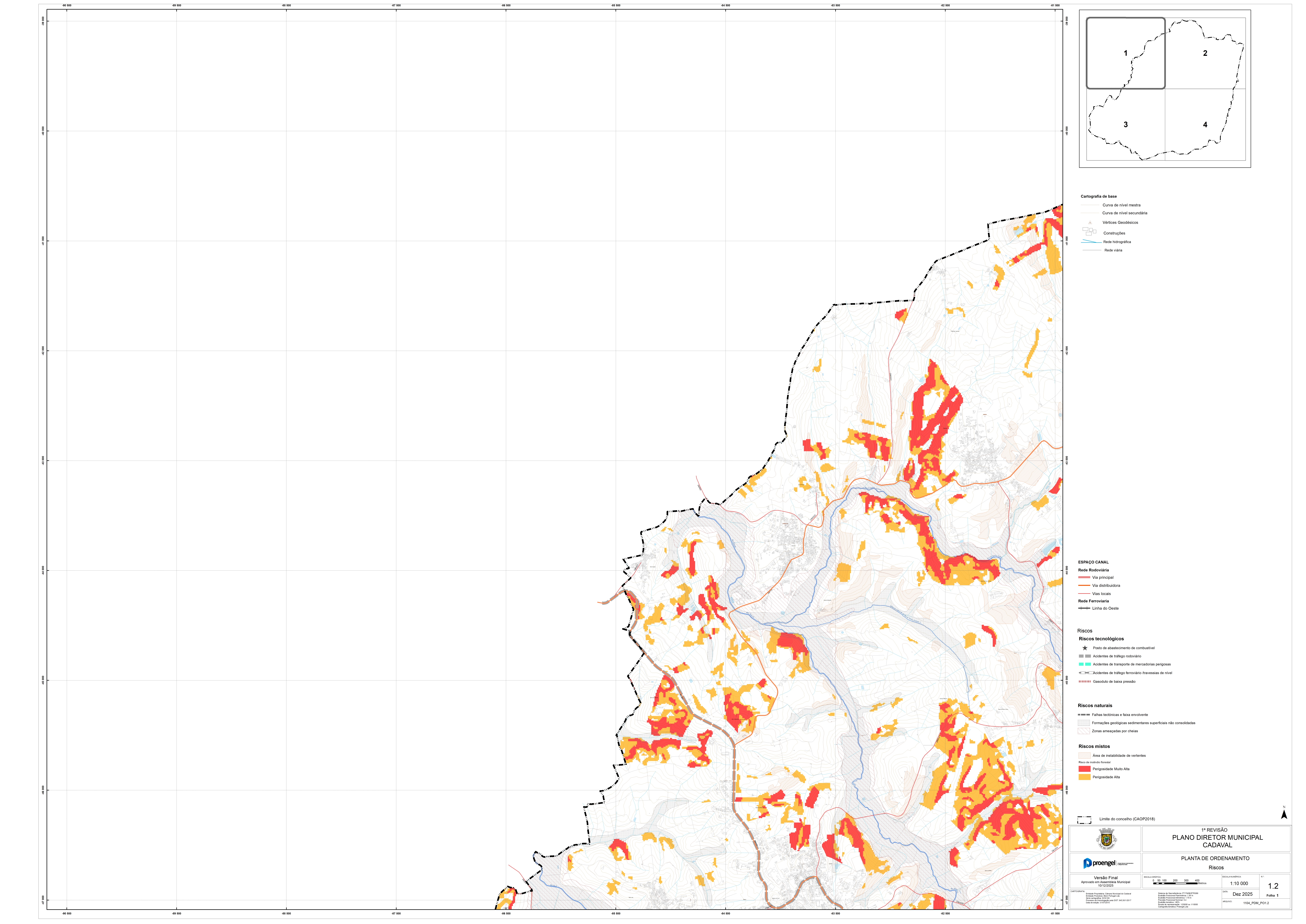
Task: Click the Gasoduto de baixa pressão dashed symbol
Action: pos(1085,682)
